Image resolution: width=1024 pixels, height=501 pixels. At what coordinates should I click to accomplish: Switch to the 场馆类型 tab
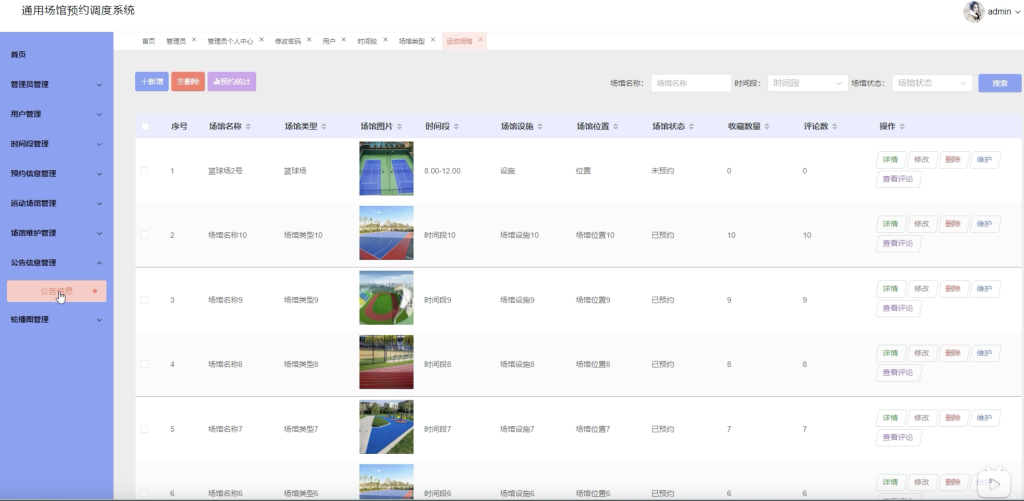[x=411, y=41]
